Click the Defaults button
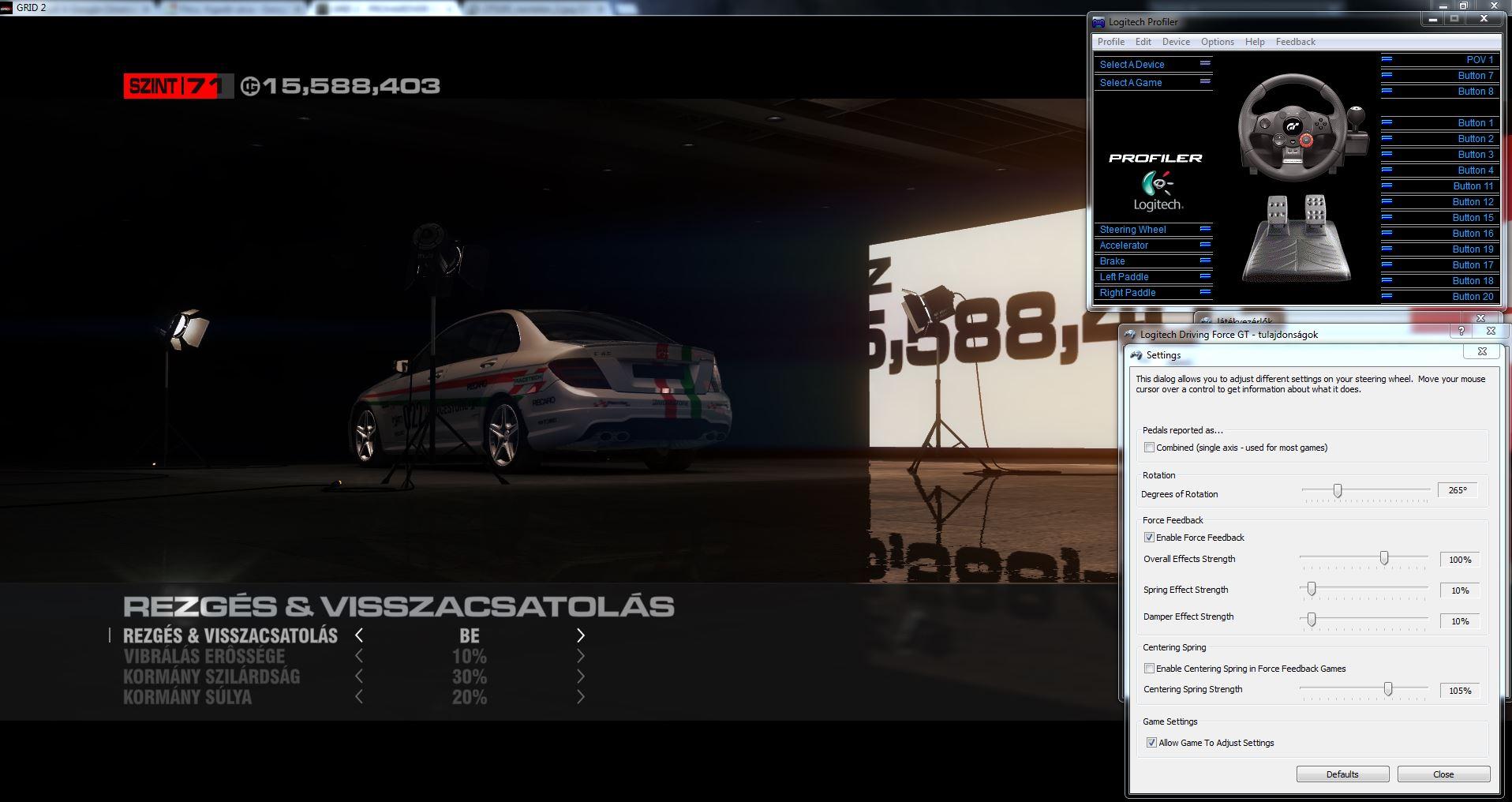Screen dimensions: 1512x802 (1342, 774)
